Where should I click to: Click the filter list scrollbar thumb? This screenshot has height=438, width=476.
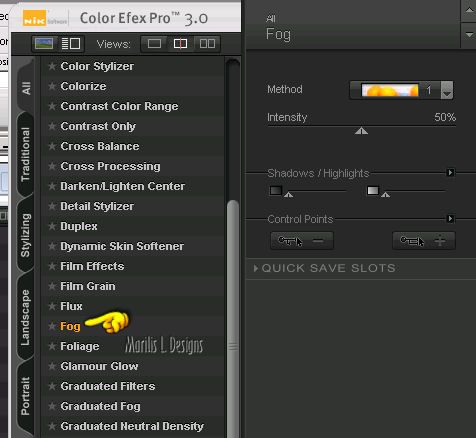[233, 318]
